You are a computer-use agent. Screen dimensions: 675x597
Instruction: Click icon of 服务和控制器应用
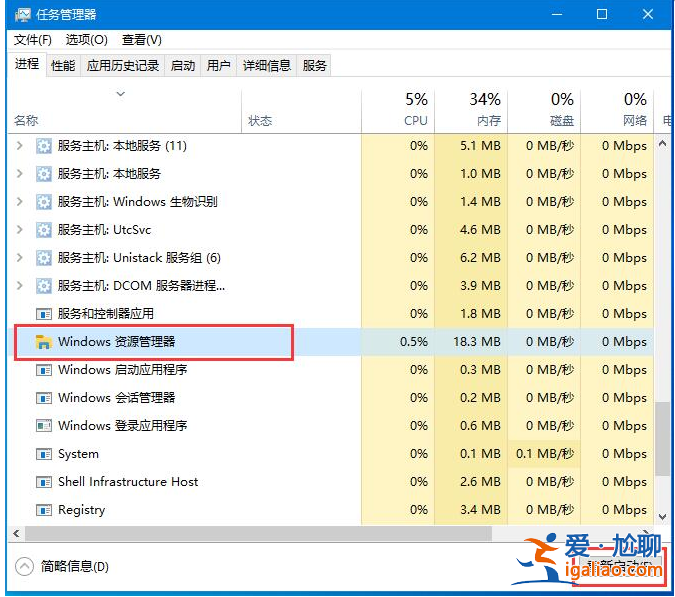[43, 314]
